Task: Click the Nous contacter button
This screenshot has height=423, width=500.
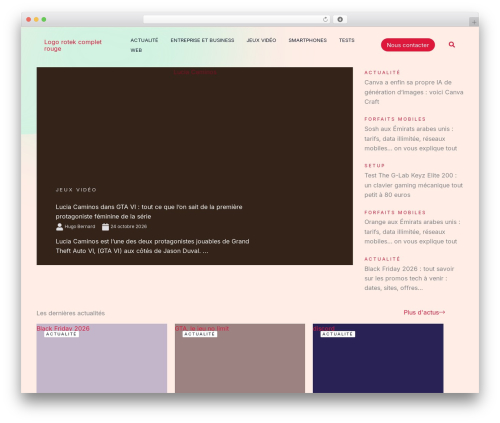Action: [x=408, y=45]
